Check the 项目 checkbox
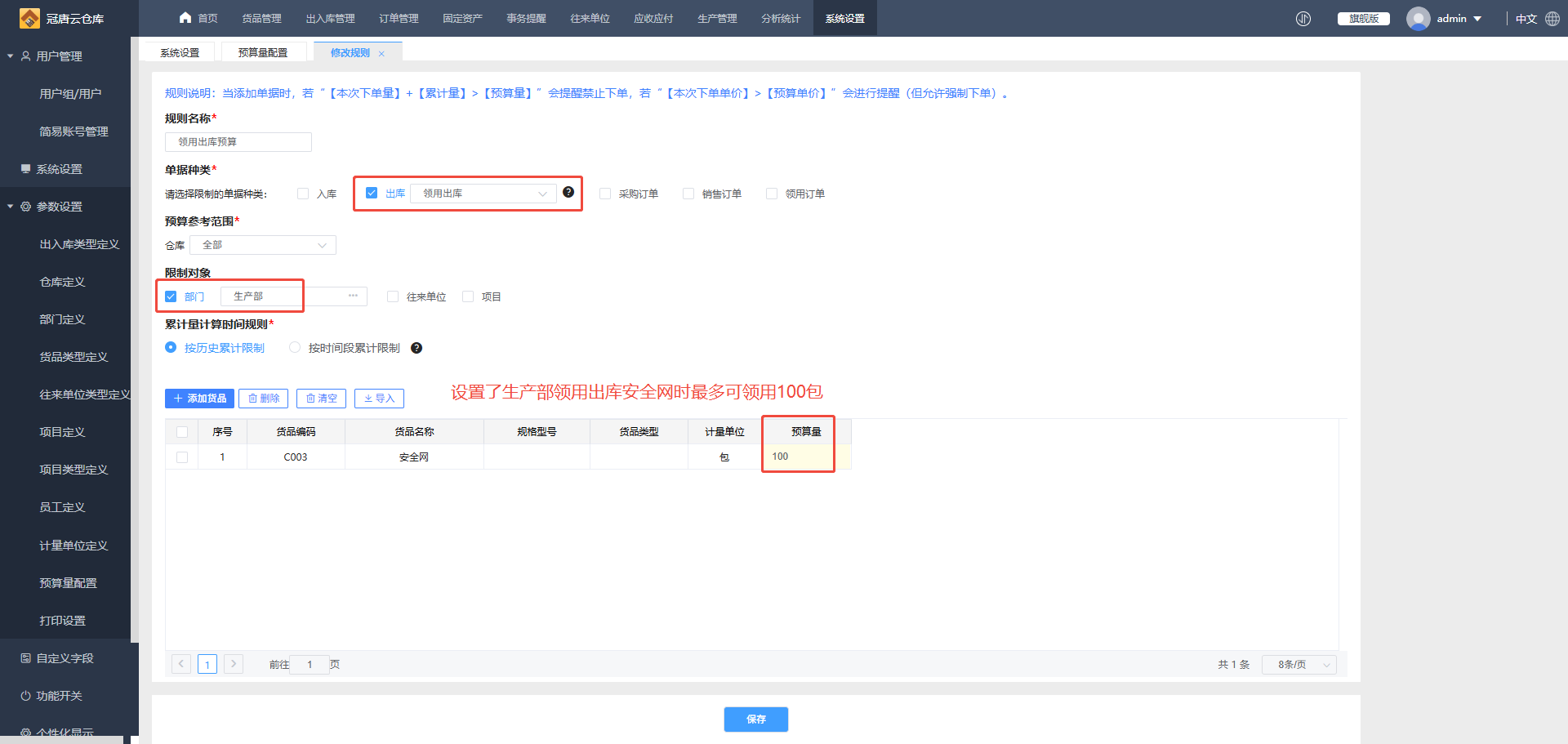 (468, 296)
